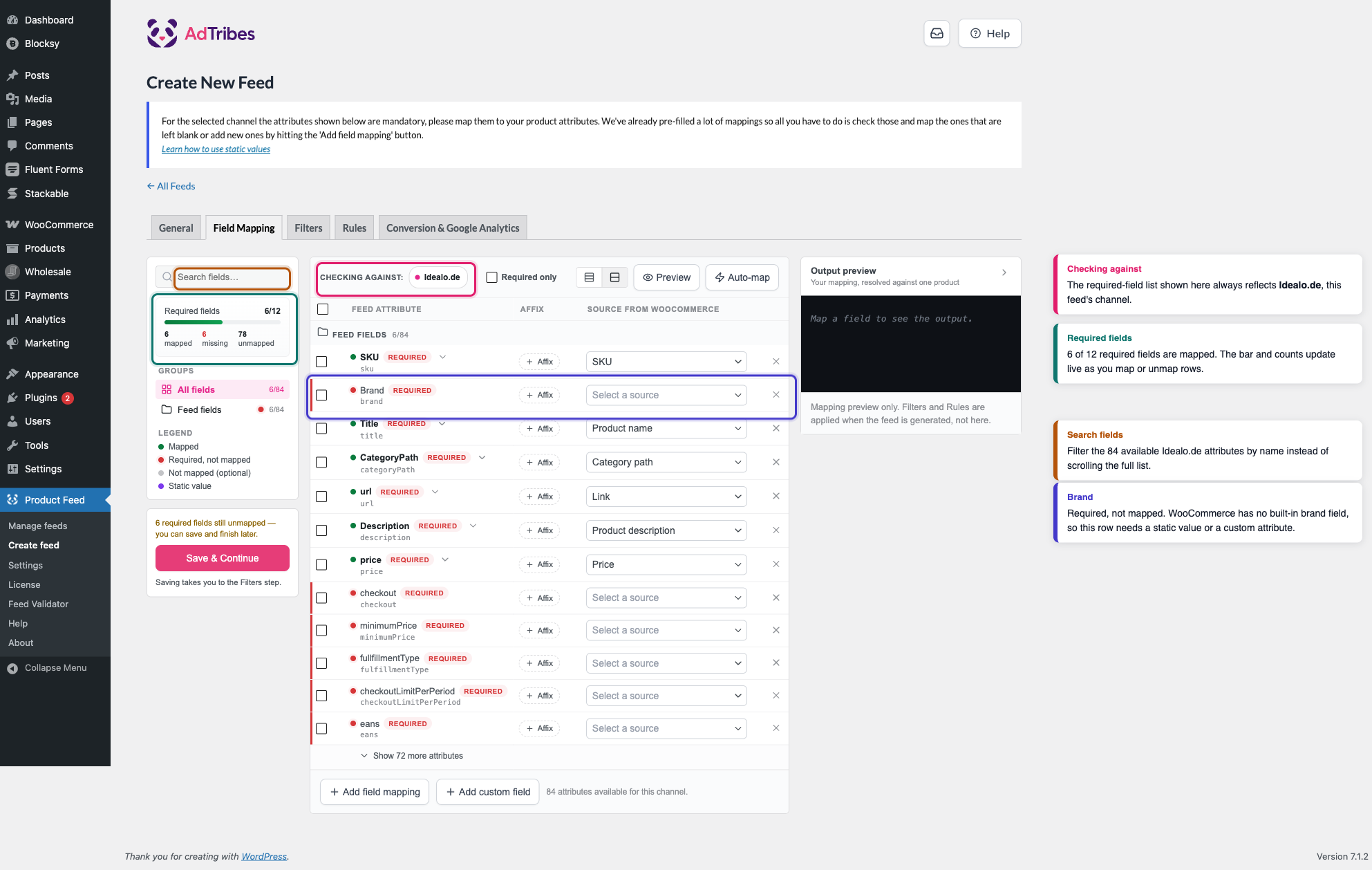Expand Show 72 more attributes

point(412,756)
